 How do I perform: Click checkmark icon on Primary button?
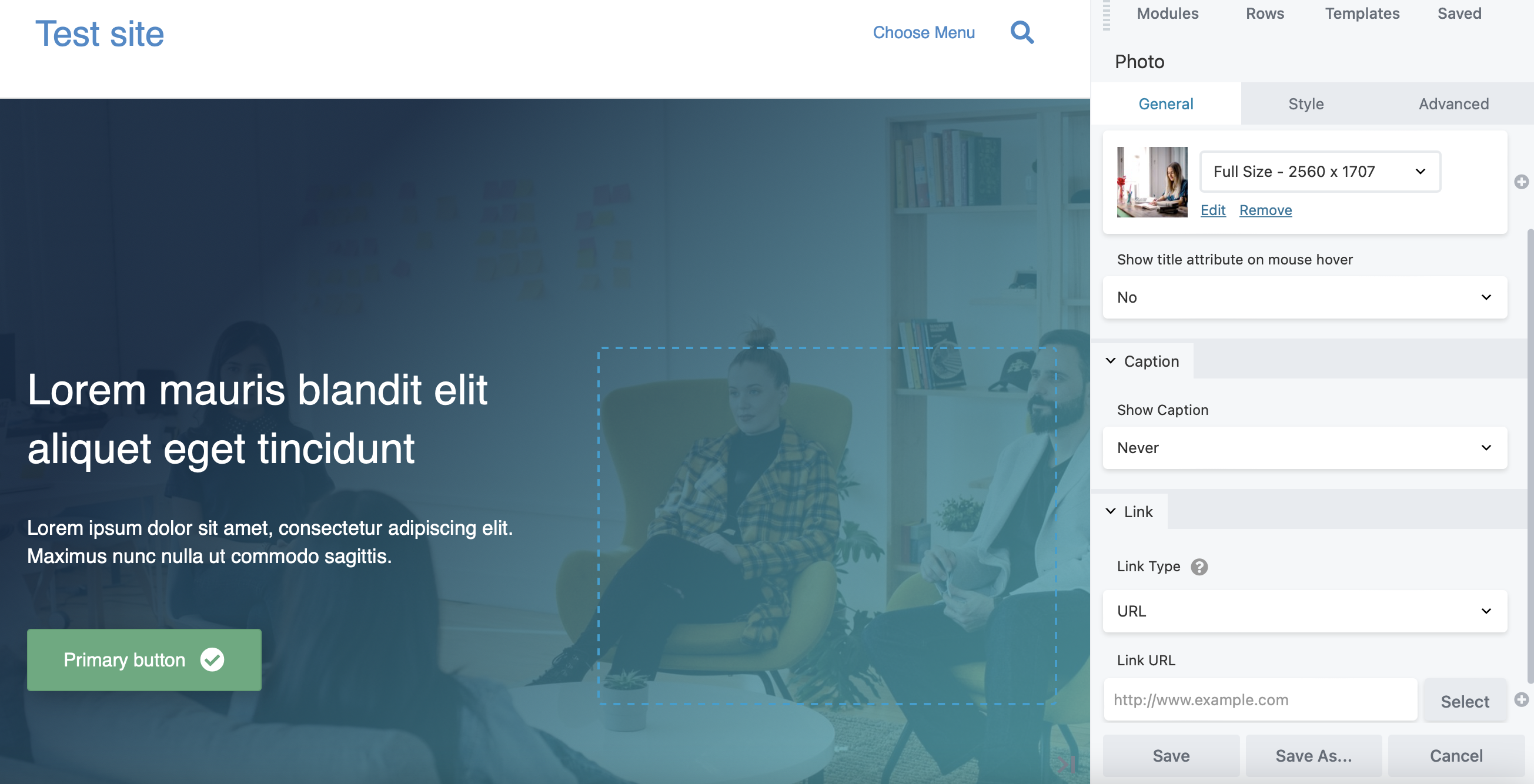tap(212, 659)
